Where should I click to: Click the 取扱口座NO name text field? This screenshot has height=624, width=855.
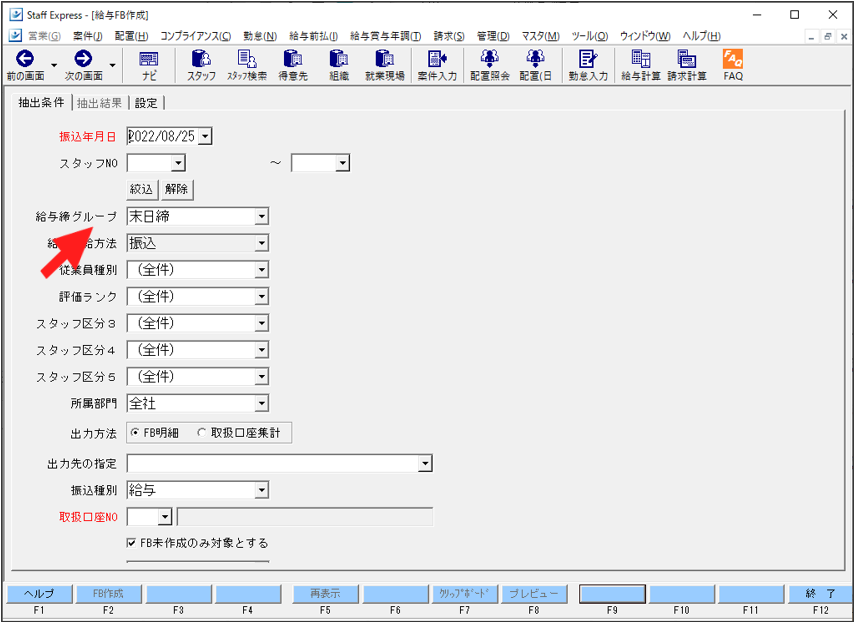305,517
